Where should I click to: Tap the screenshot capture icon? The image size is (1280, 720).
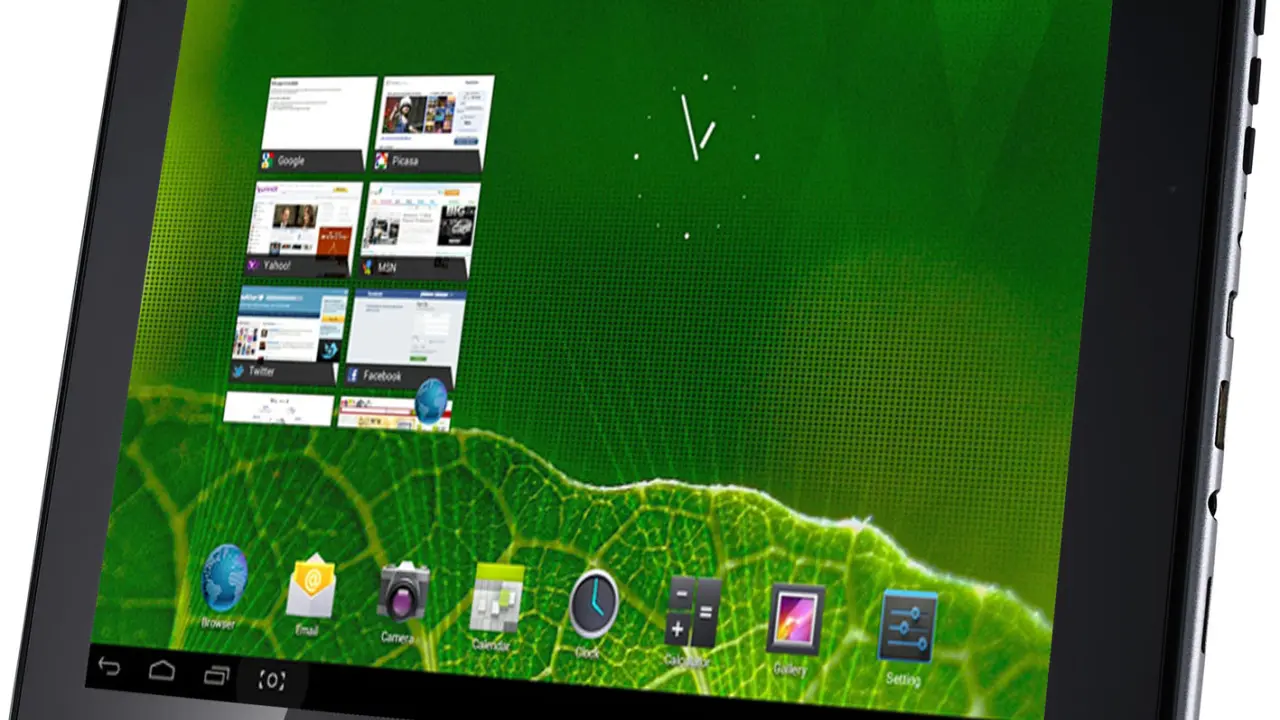coord(272,680)
